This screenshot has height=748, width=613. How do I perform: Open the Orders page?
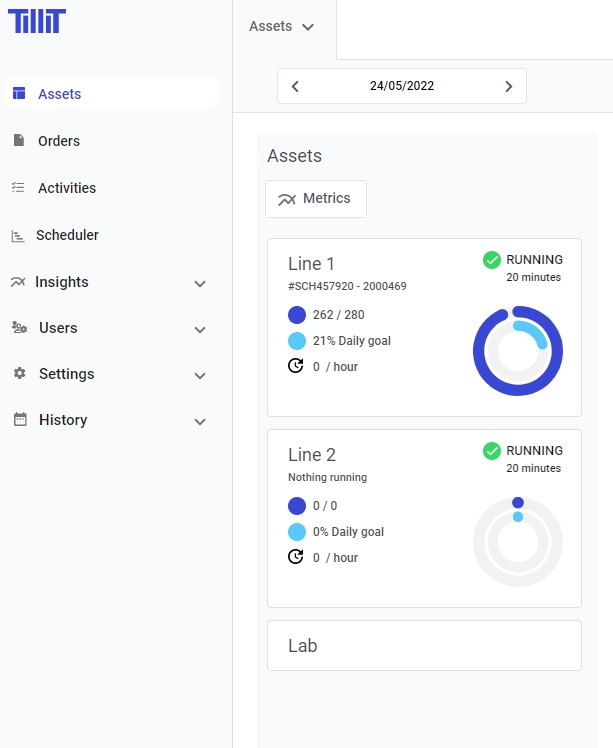59,141
